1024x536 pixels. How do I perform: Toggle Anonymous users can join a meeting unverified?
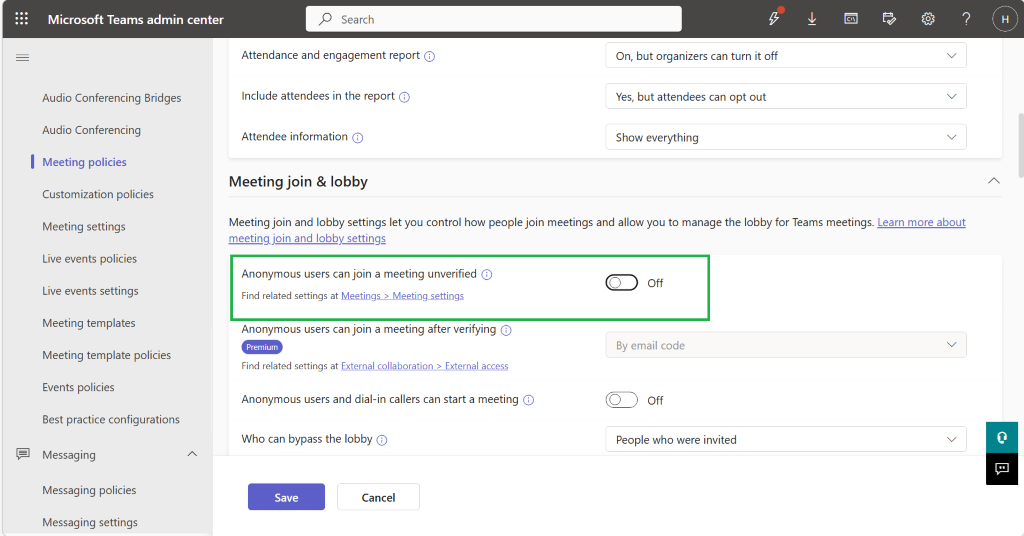click(622, 283)
